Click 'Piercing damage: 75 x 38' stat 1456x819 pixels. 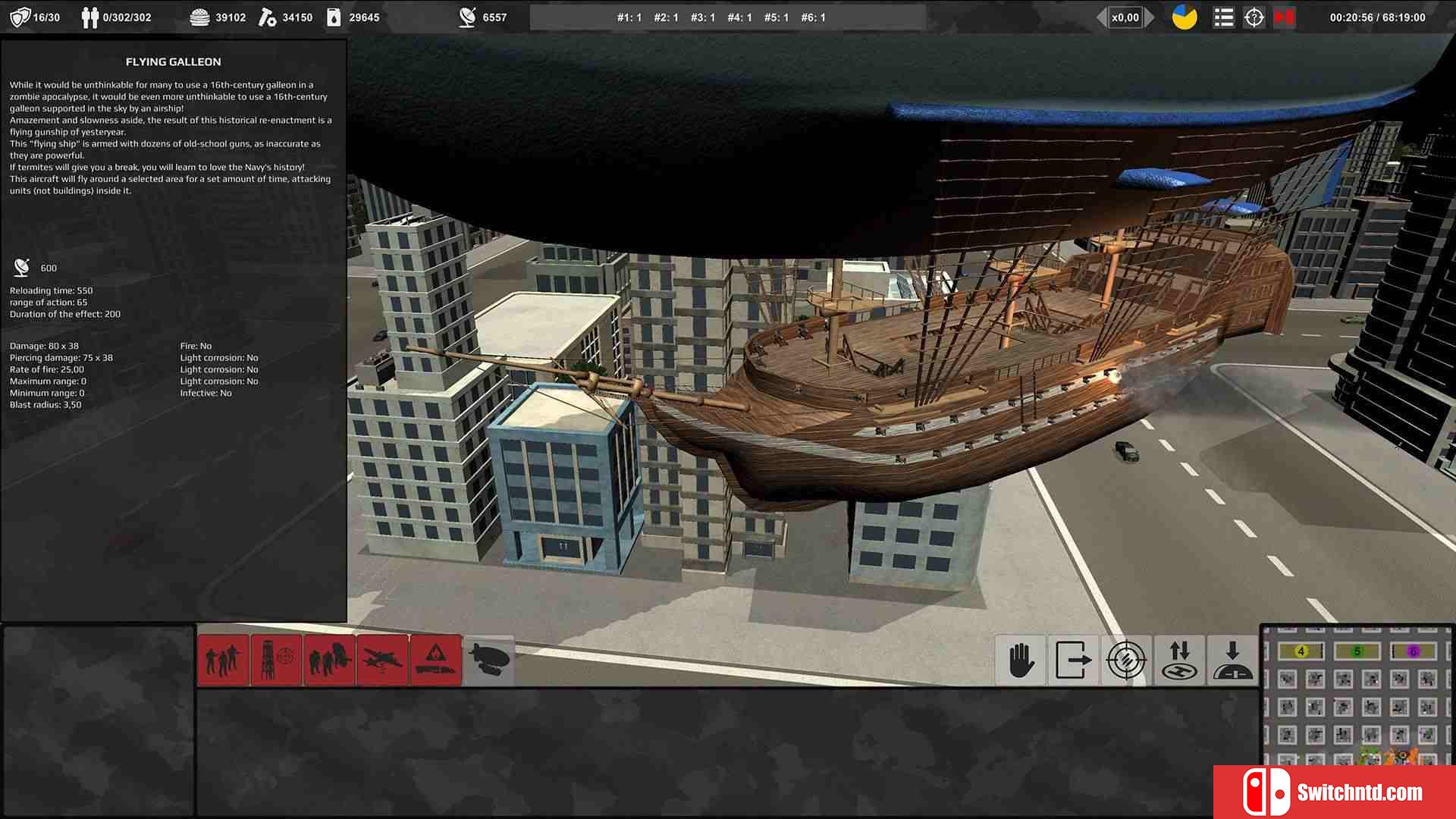61,358
